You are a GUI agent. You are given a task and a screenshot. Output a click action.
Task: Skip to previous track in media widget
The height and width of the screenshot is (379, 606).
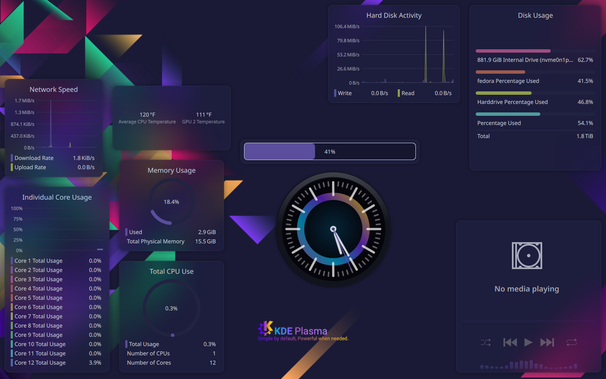[510, 342]
